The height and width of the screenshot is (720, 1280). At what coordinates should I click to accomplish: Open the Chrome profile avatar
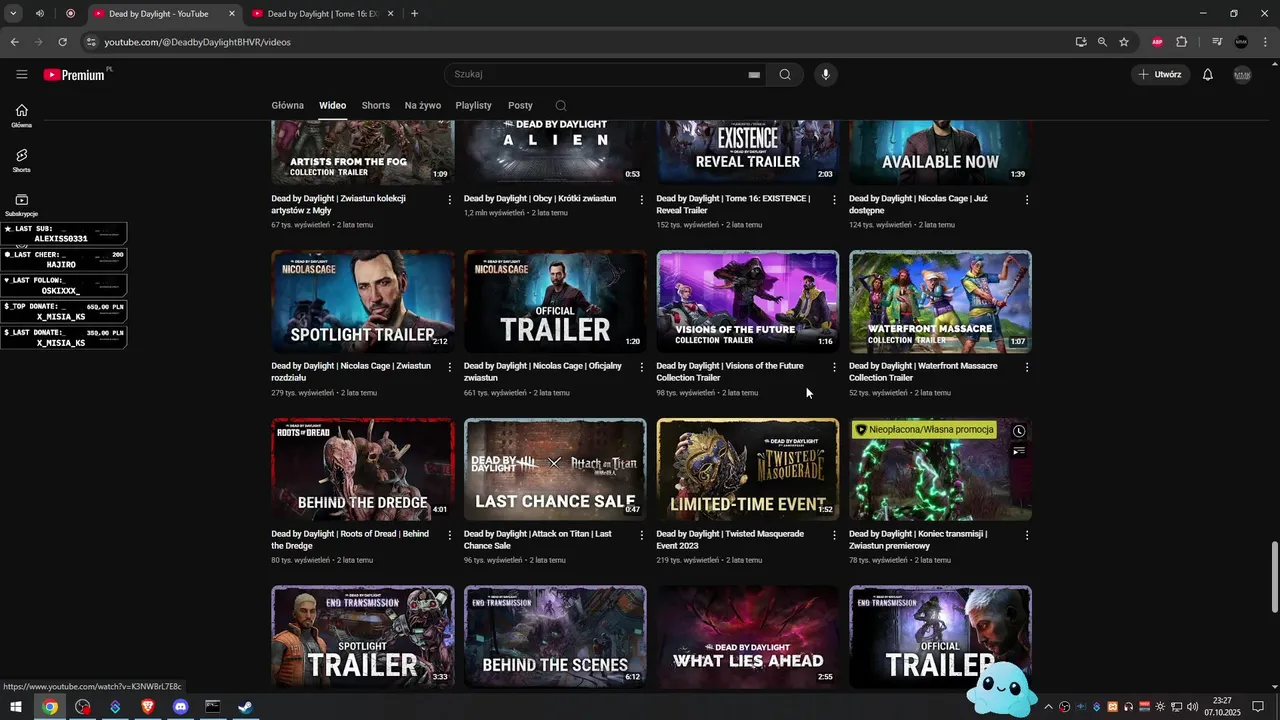click(1241, 42)
